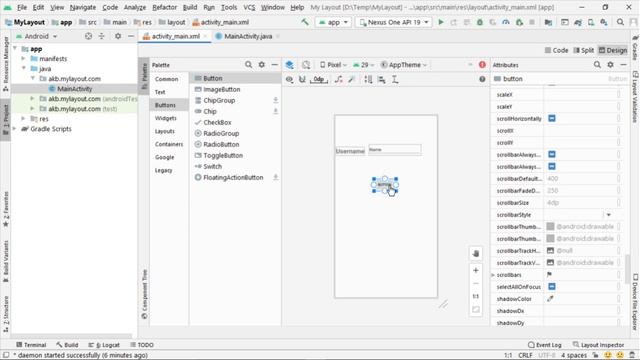Click the Search Everywhere magnifier icon
Image resolution: width=640 pixels, height=360 pixels.
click(620, 22)
